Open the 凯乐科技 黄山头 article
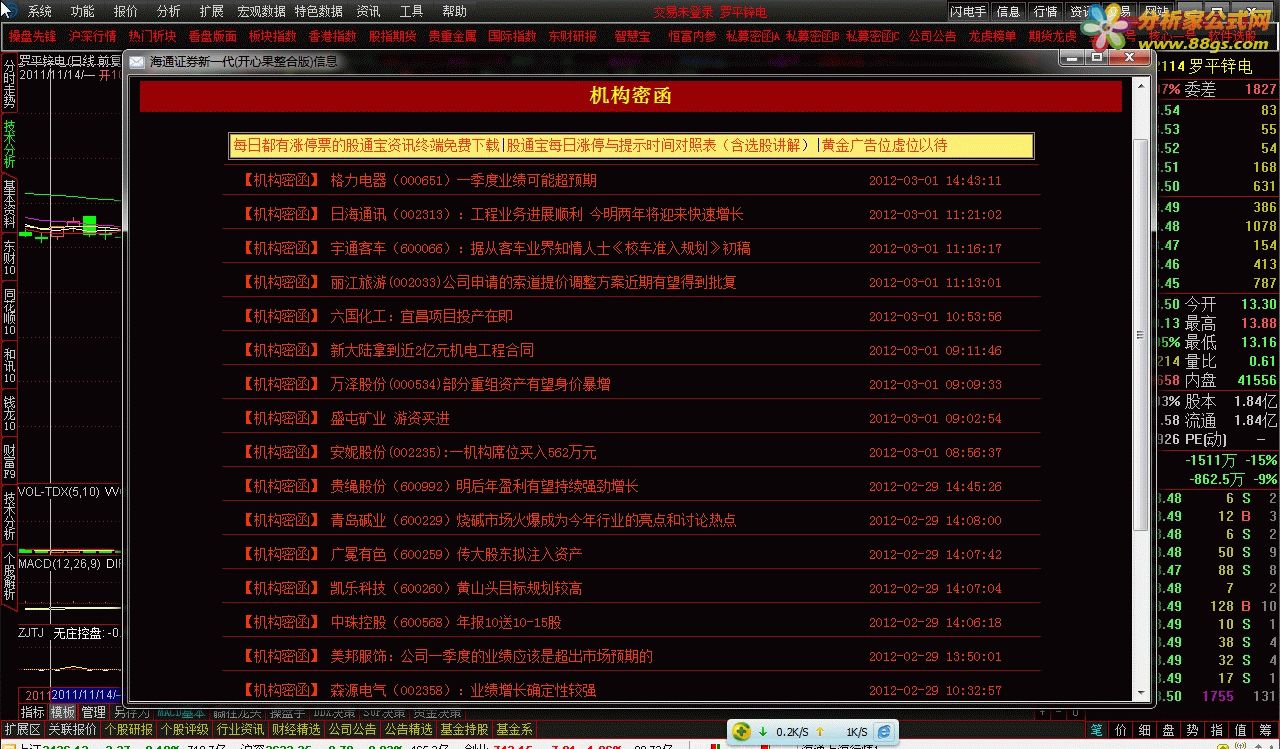 coord(456,589)
